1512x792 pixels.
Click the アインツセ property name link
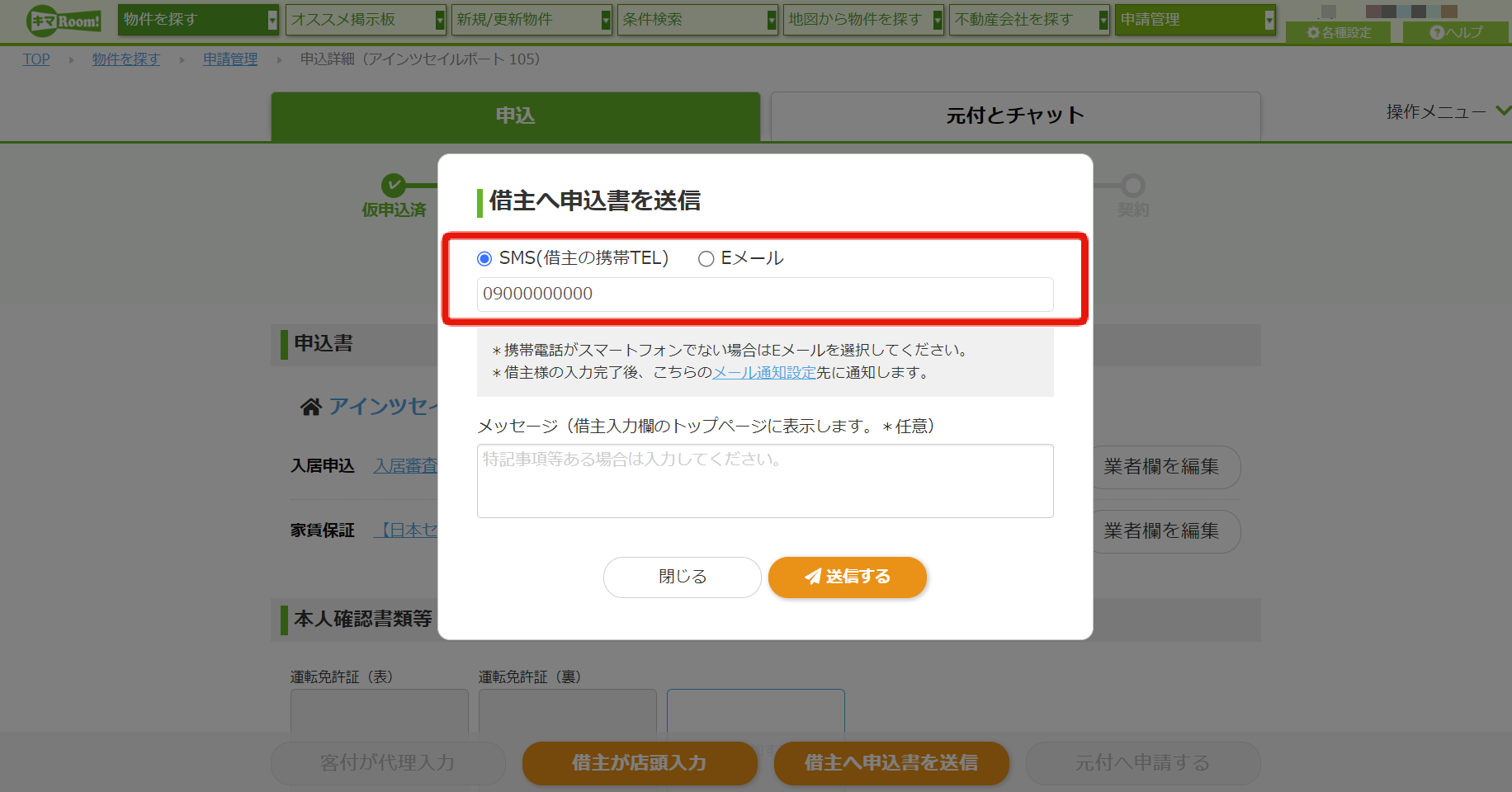coord(383,407)
